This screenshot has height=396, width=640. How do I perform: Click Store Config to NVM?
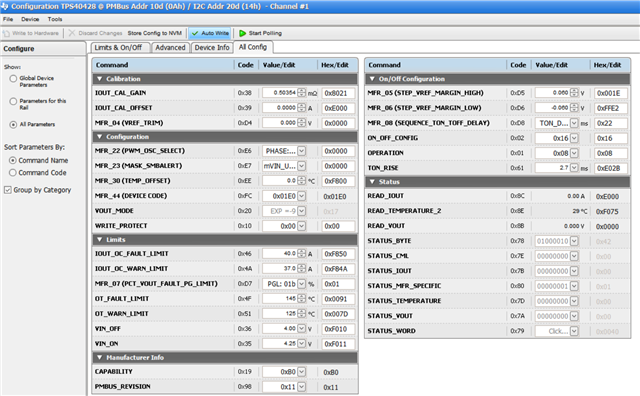(155, 33)
